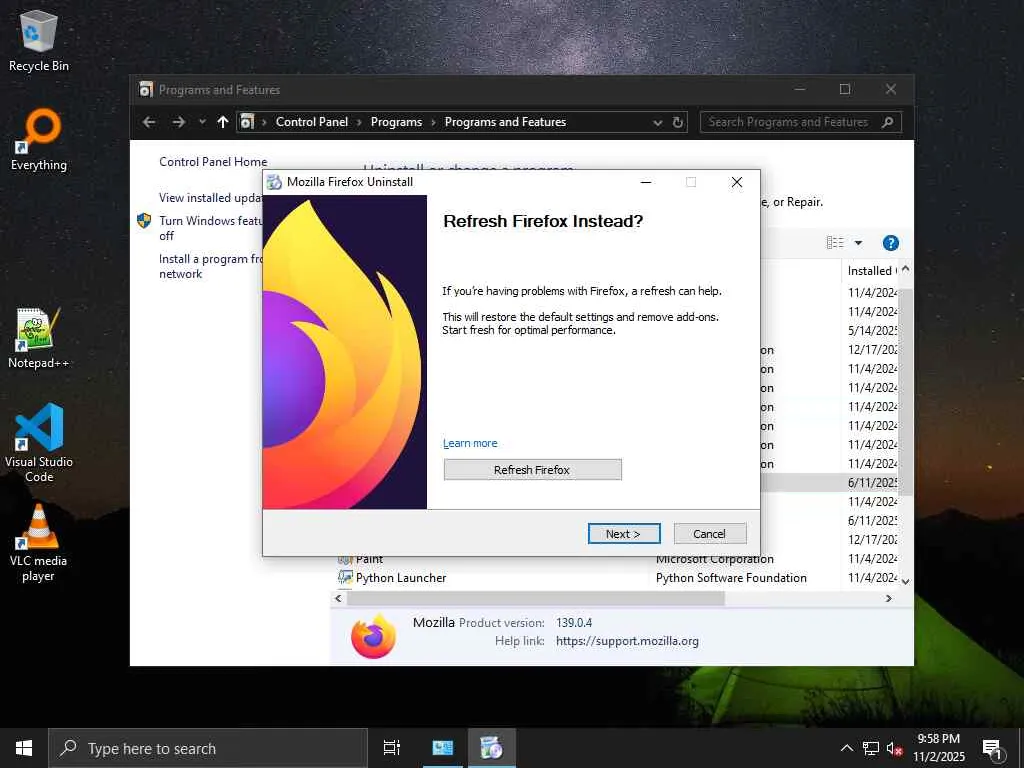This screenshot has width=1024, height=768.
Task: Select the Notepad++ desktop shortcut
Action: (x=39, y=338)
